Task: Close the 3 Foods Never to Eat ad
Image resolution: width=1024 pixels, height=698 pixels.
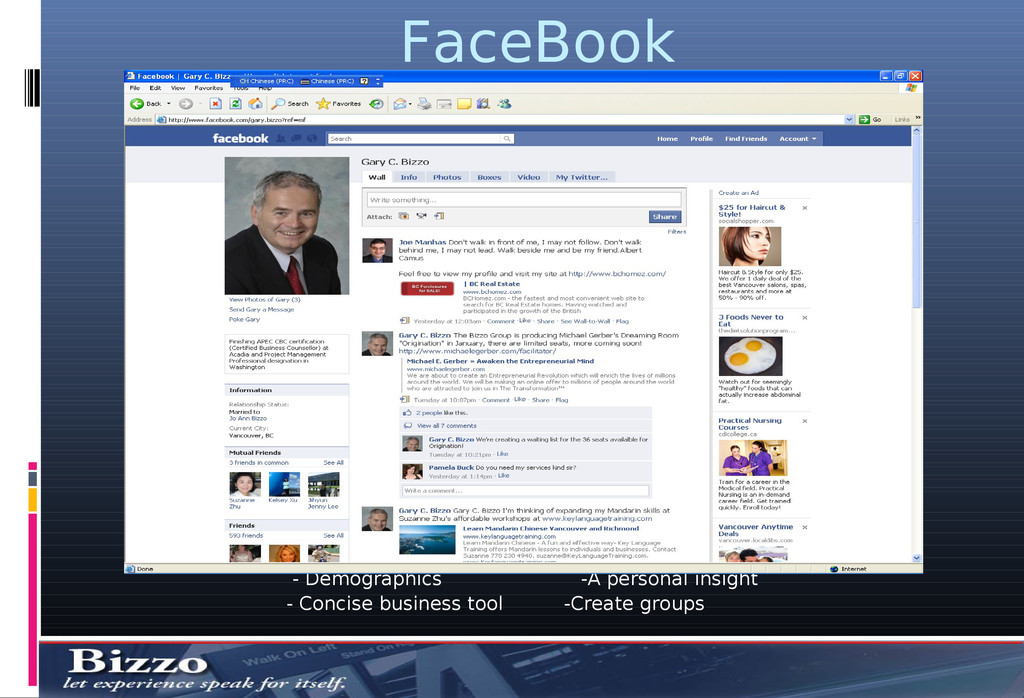Action: [805, 318]
